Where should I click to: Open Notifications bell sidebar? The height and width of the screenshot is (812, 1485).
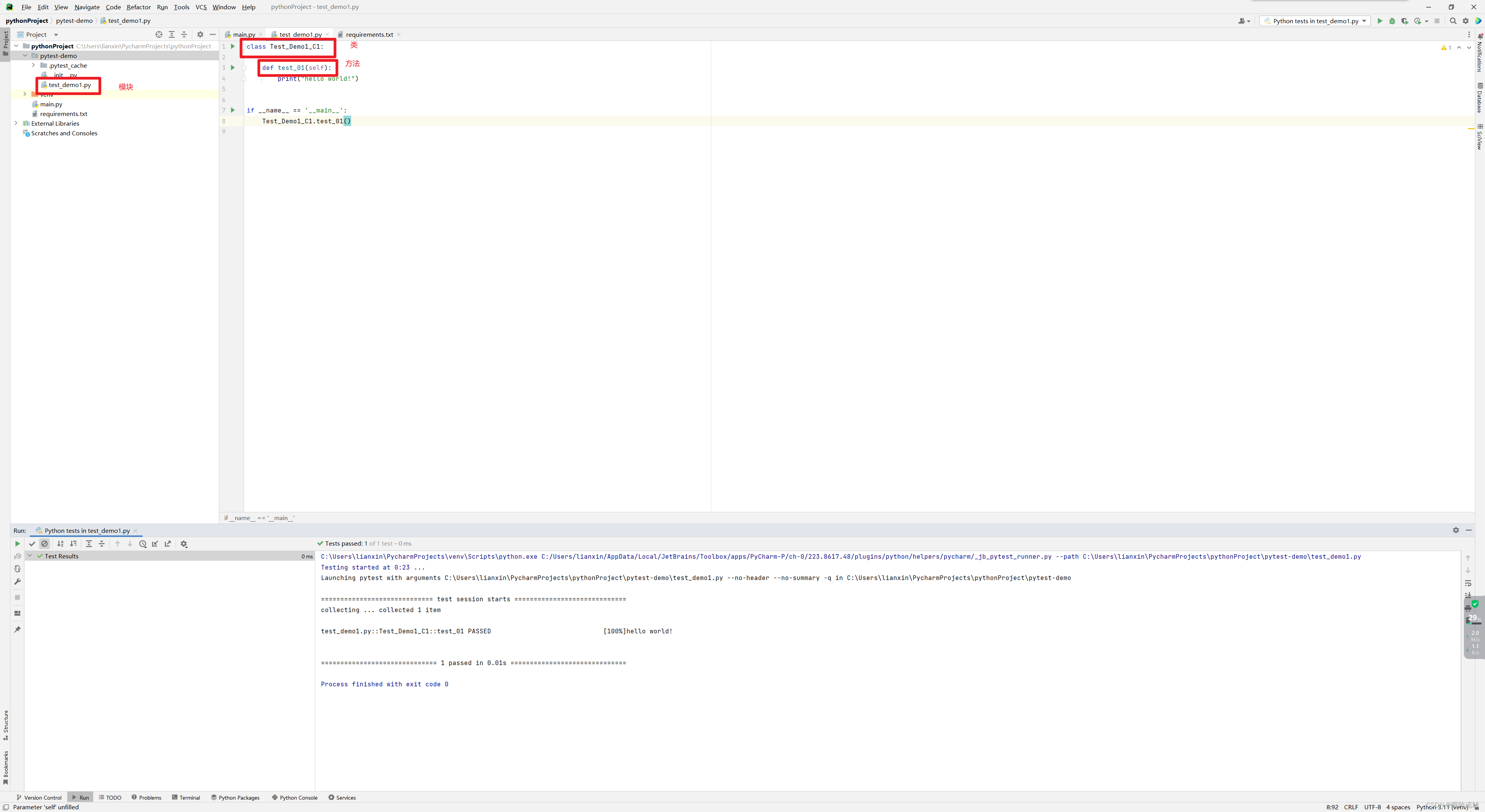point(1480,53)
